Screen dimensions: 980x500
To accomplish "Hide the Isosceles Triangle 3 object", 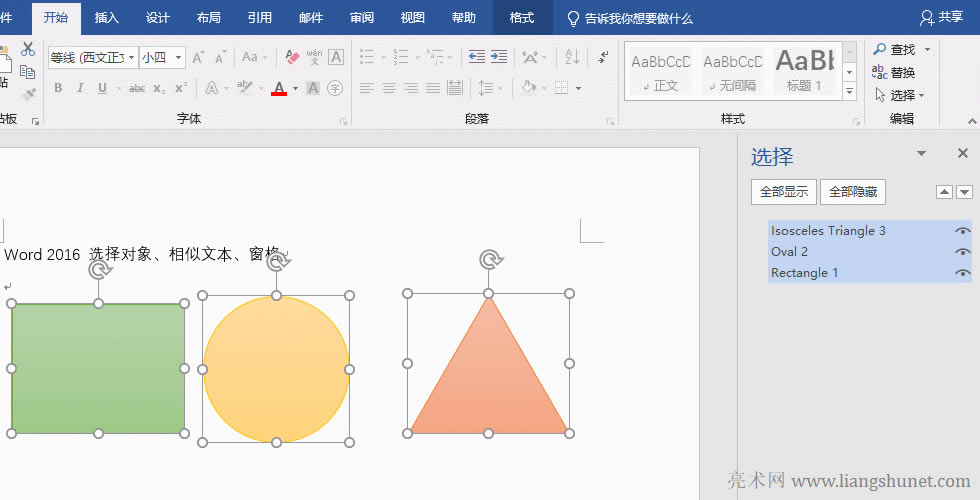I will pyautogui.click(x=962, y=231).
